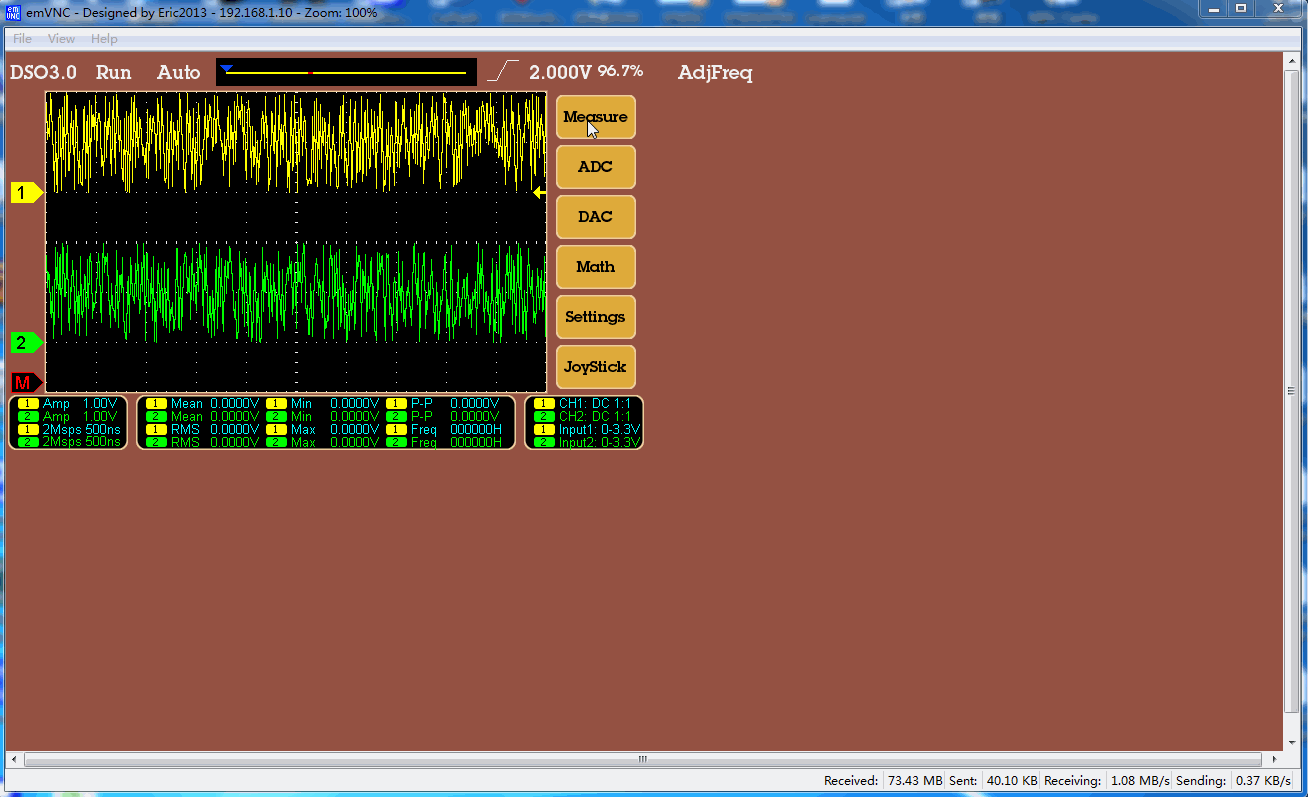The height and width of the screenshot is (797, 1308).
Task: Click the JoyStick button
Action: click(x=595, y=367)
